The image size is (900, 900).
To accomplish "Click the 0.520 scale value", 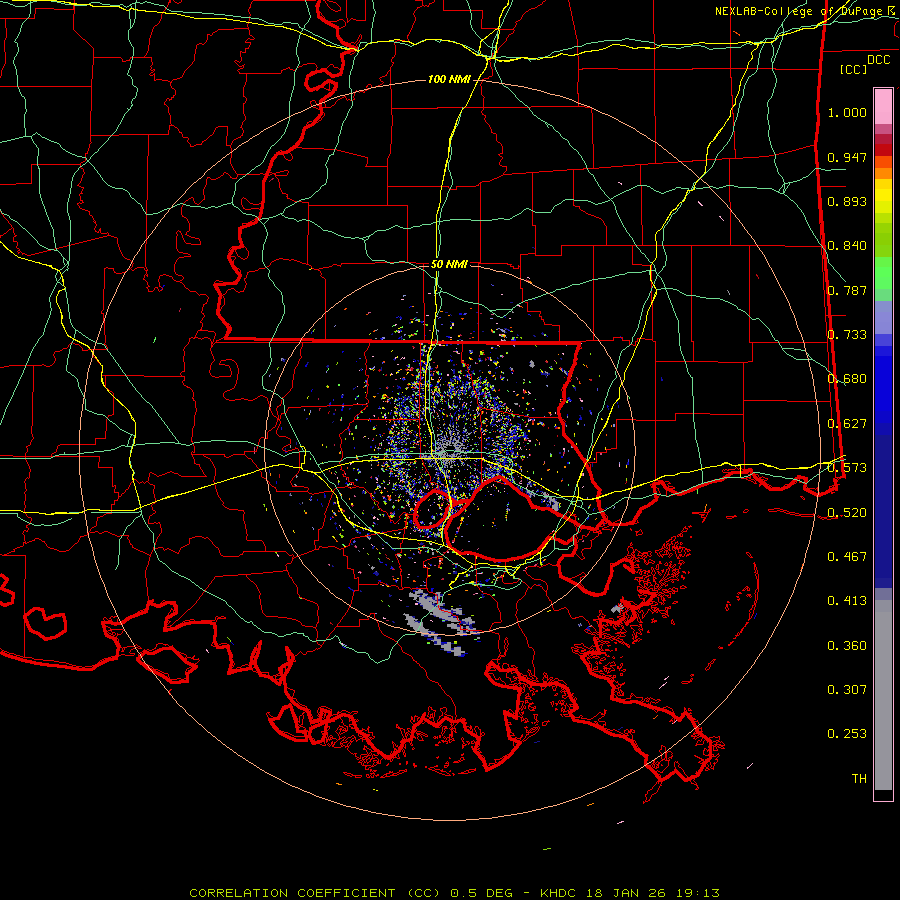I will point(847,513).
